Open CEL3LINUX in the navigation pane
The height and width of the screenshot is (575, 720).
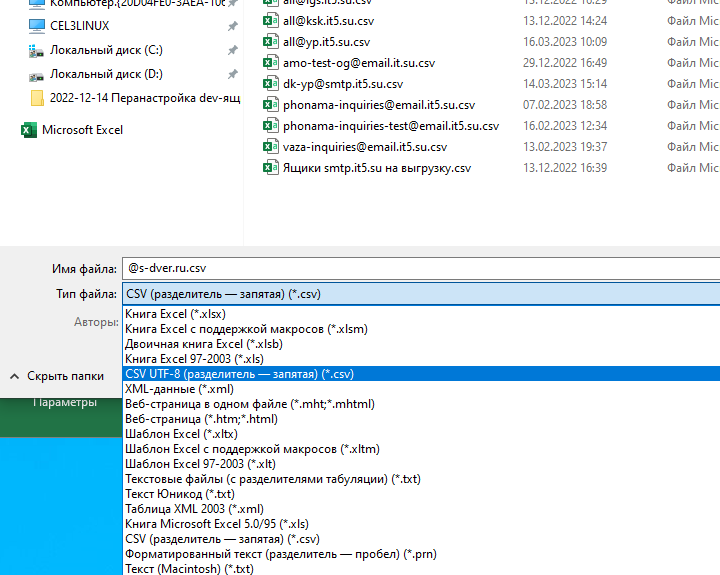coord(79,26)
